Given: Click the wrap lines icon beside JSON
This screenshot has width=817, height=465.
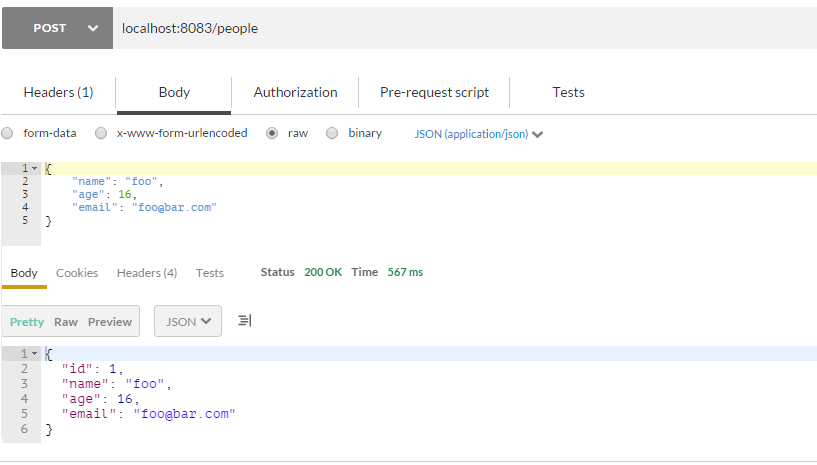Looking at the screenshot, I should coord(245,321).
